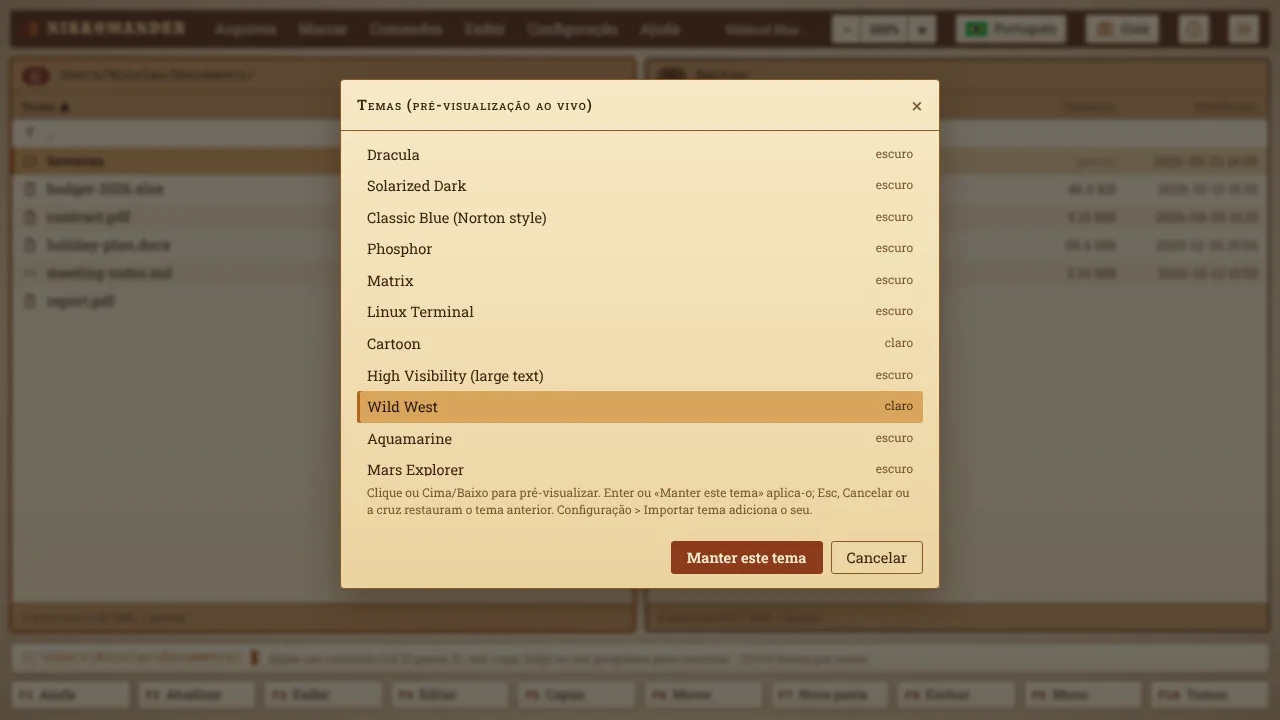
Task: Pick the Matrix theme from the list
Action: [640, 280]
